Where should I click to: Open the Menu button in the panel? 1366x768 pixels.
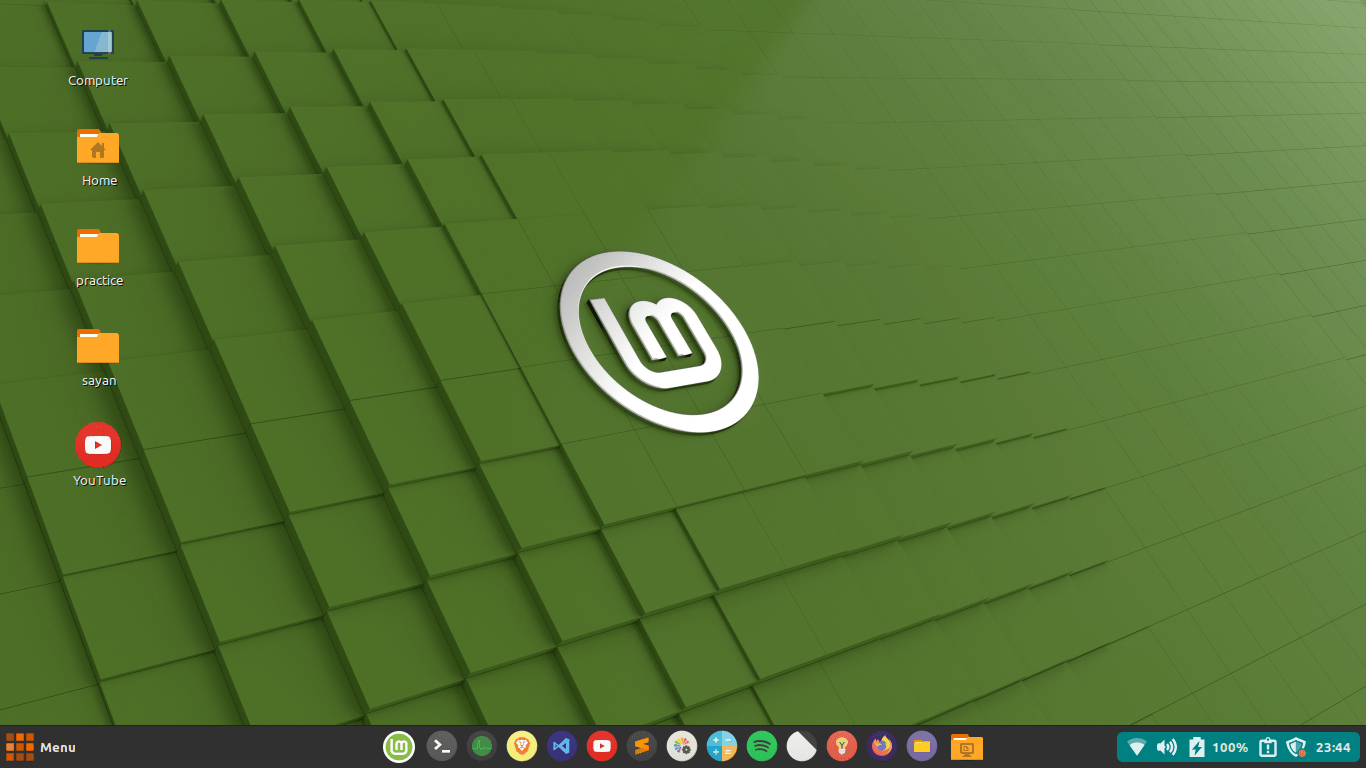point(41,747)
